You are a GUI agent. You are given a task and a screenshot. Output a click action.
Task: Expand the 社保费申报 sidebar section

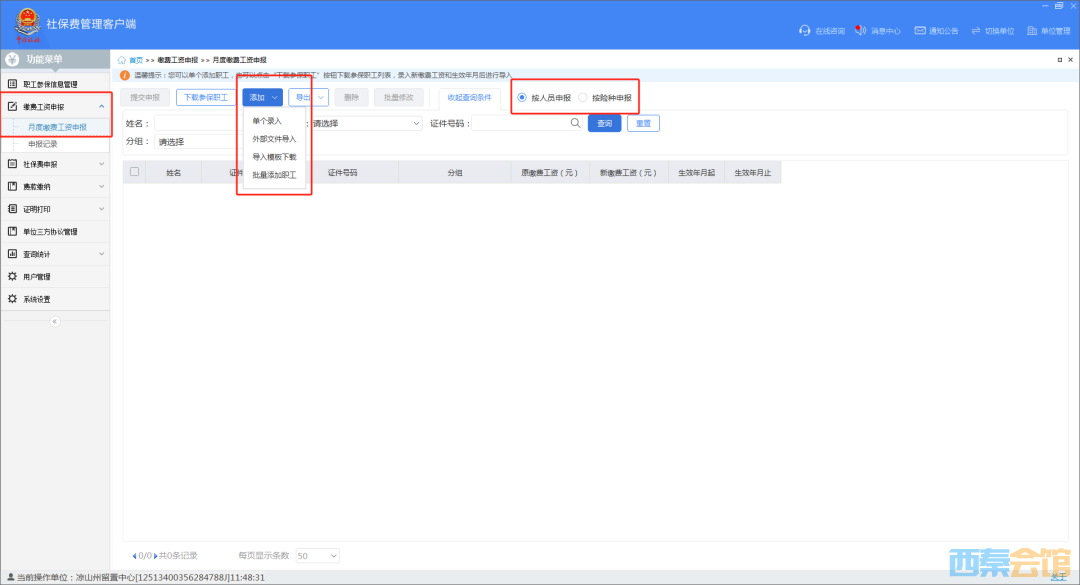tap(55, 164)
